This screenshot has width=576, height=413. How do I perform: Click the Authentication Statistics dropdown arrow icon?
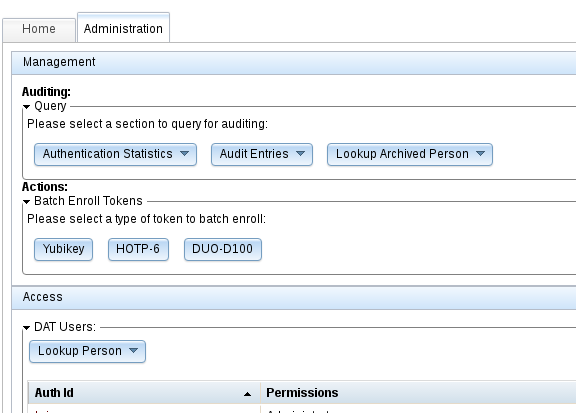pyautogui.click(x=184, y=154)
